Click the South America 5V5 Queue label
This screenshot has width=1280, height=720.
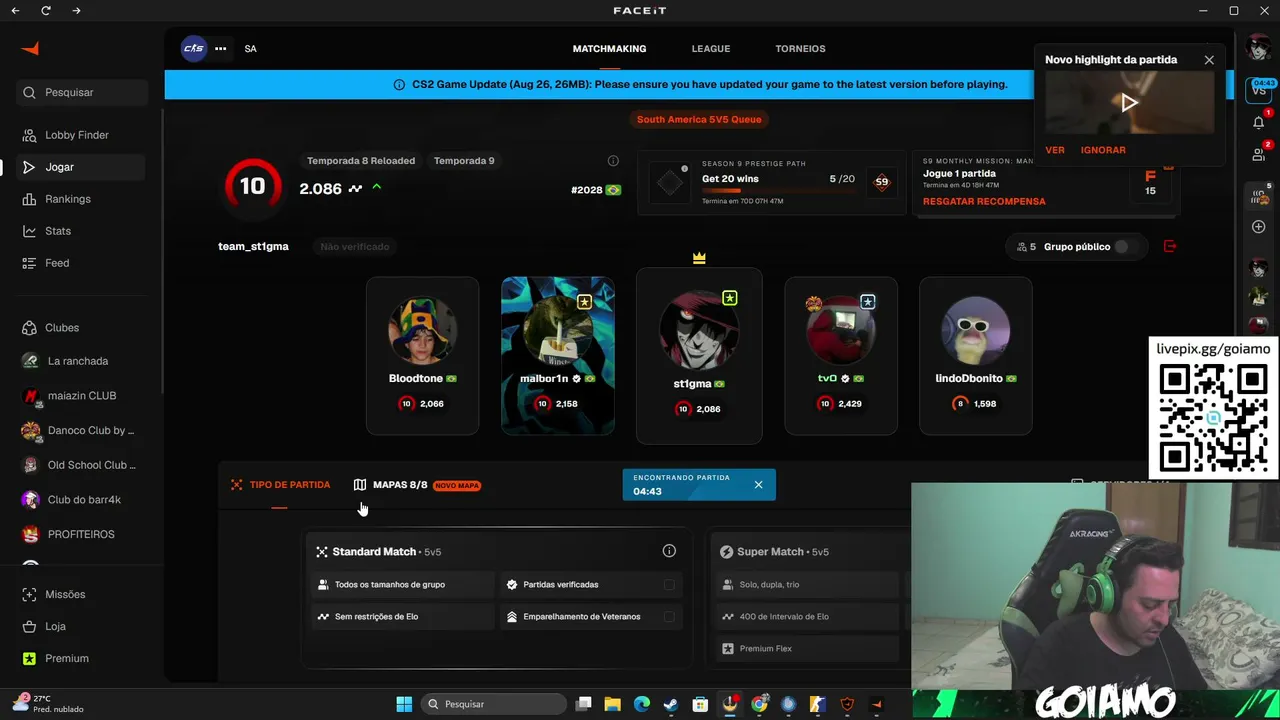[x=699, y=119]
